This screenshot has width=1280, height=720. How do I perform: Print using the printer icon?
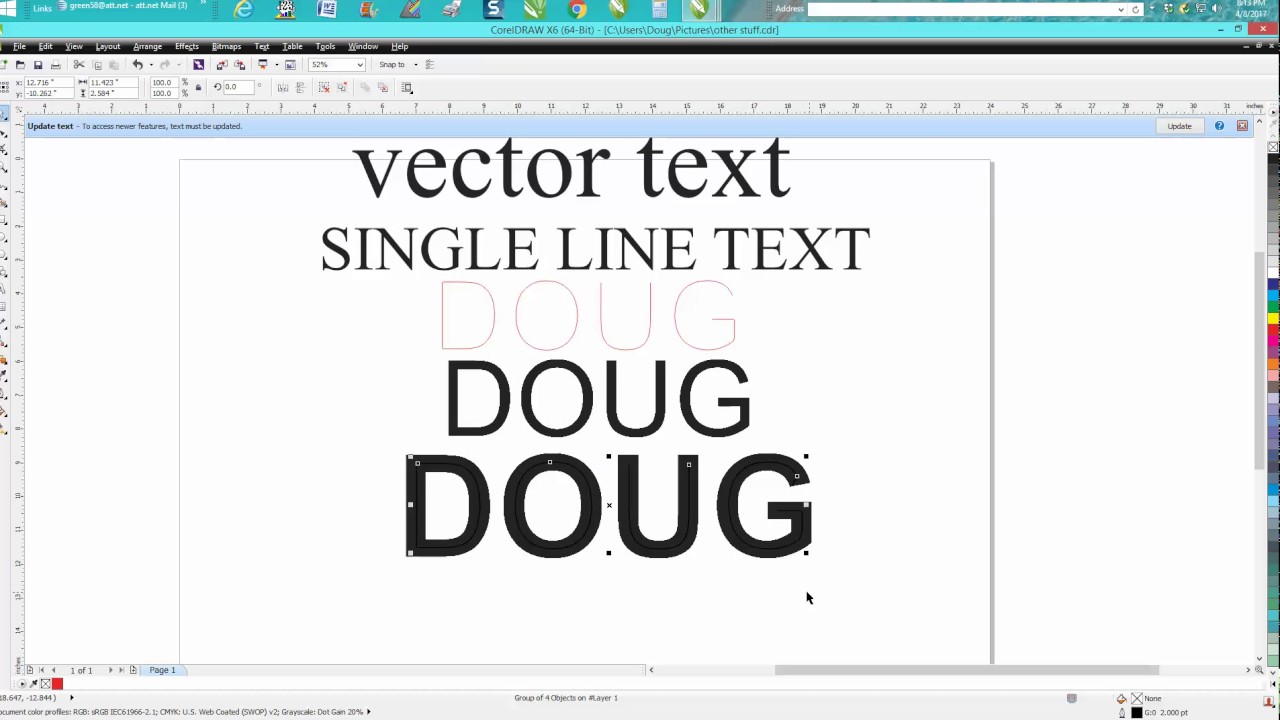coord(56,65)
